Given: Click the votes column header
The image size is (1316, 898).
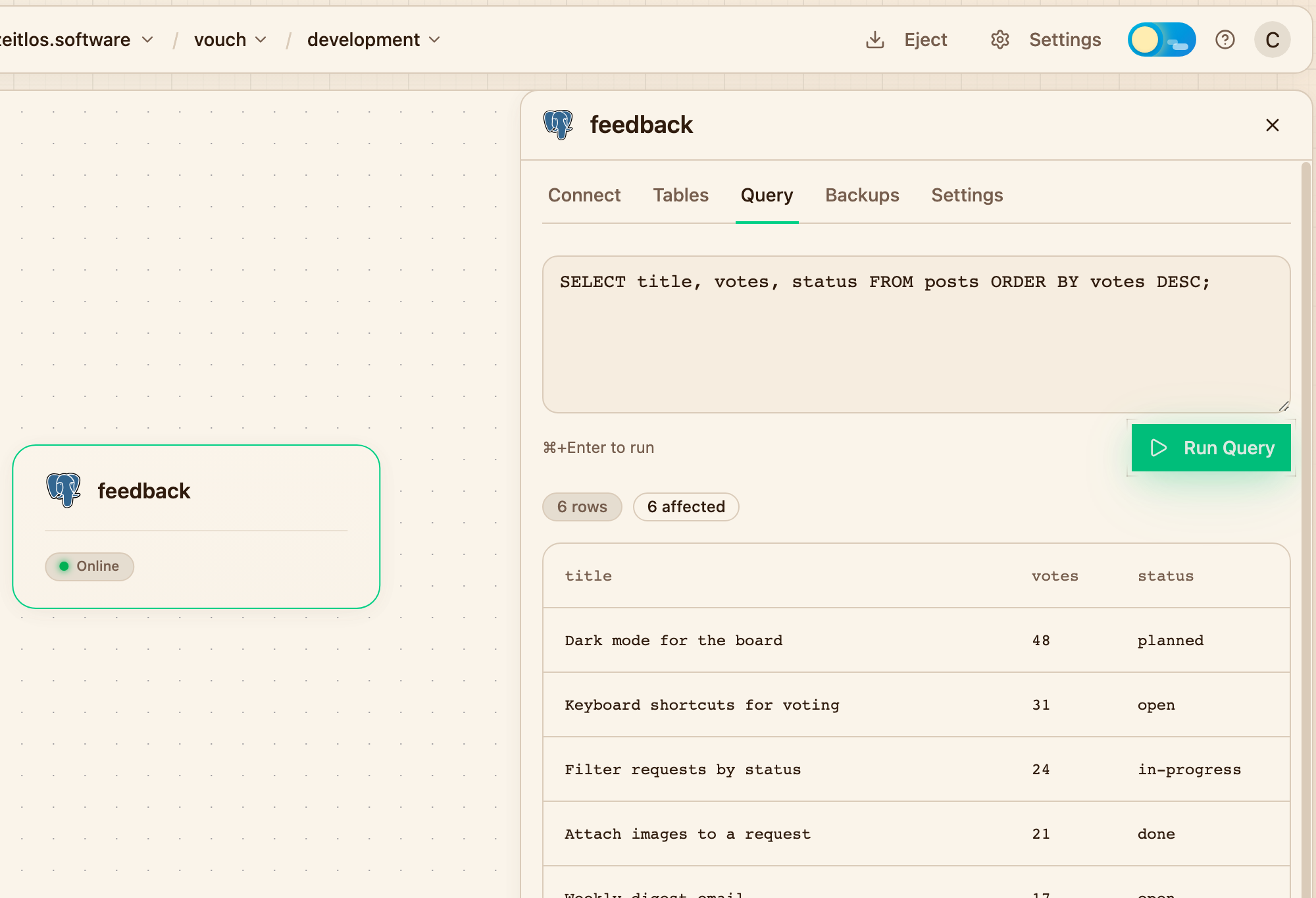Looking at the screenshot, I should point(1055,576).
